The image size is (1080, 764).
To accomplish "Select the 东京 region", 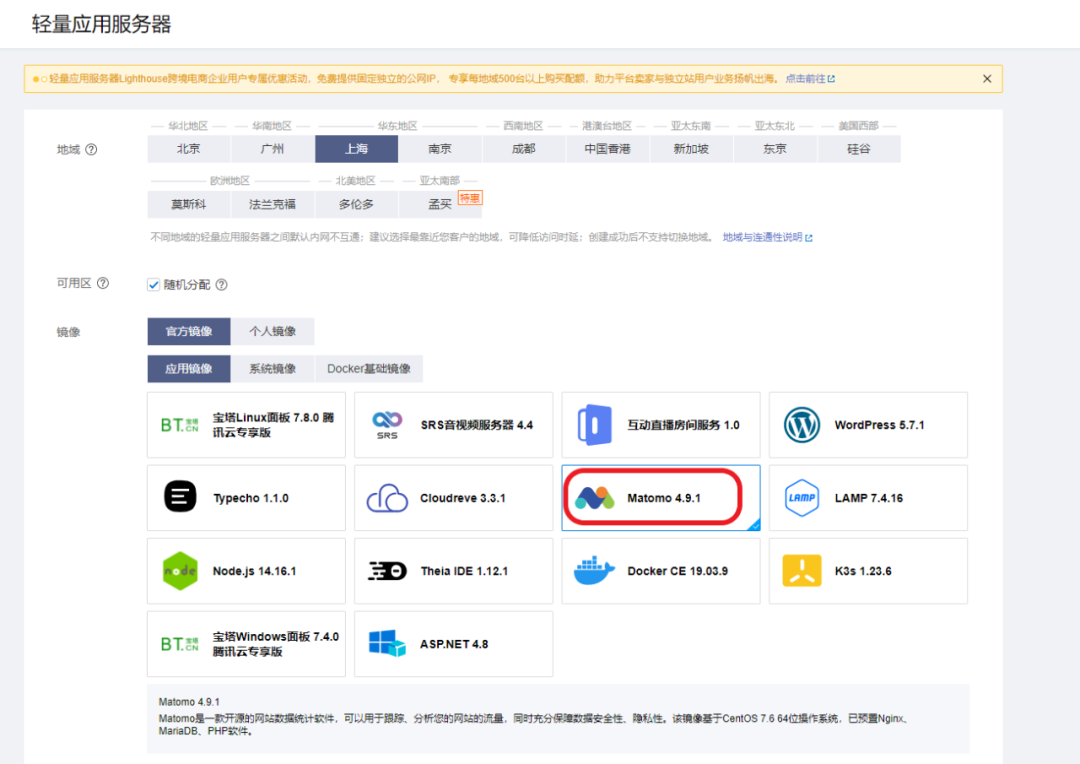I will click(775, 149).
